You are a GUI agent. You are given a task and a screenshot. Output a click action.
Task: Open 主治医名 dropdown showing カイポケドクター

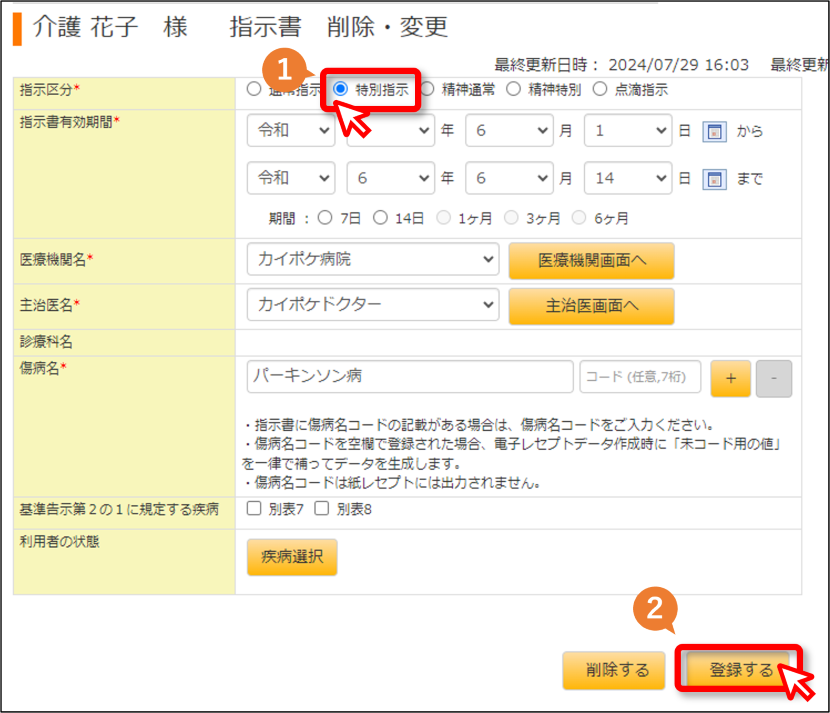coord(373,305)
